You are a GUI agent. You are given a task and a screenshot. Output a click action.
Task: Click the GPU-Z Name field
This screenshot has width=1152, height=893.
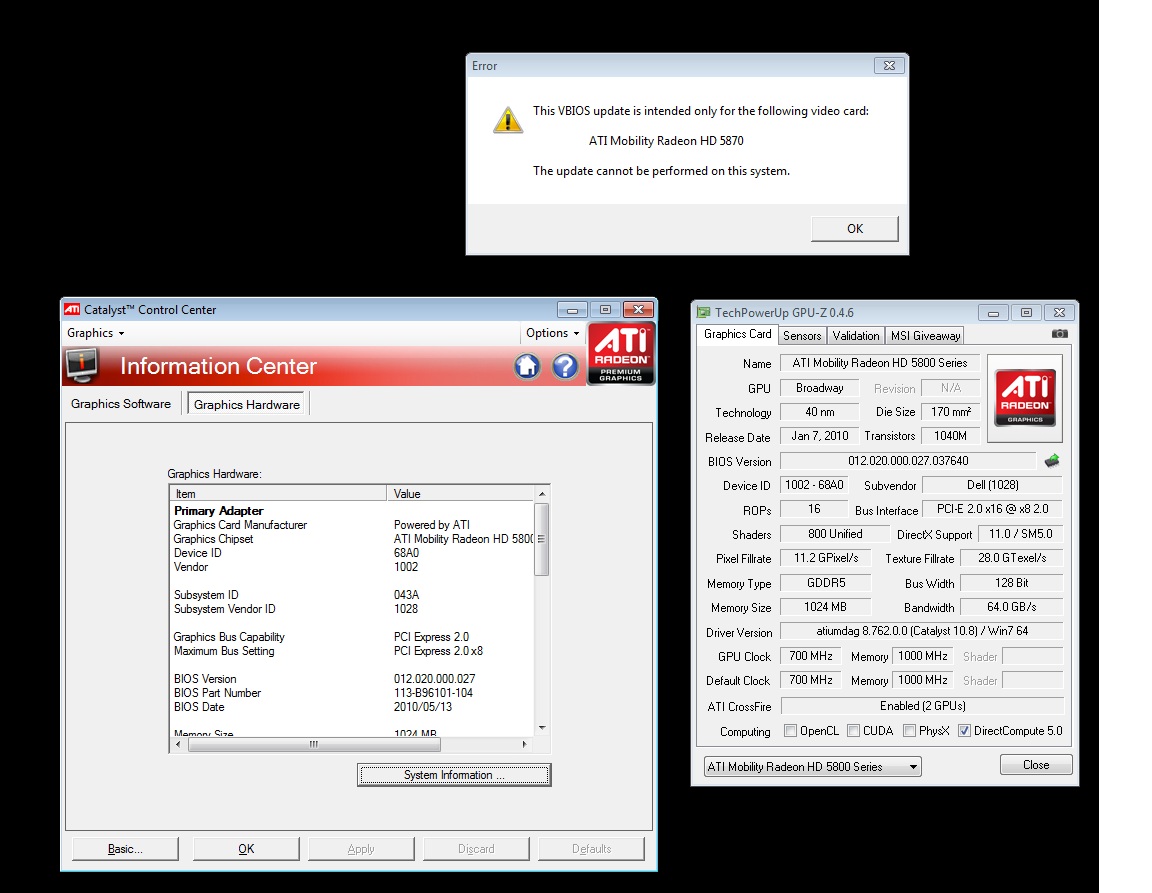(x=879, y=363)
